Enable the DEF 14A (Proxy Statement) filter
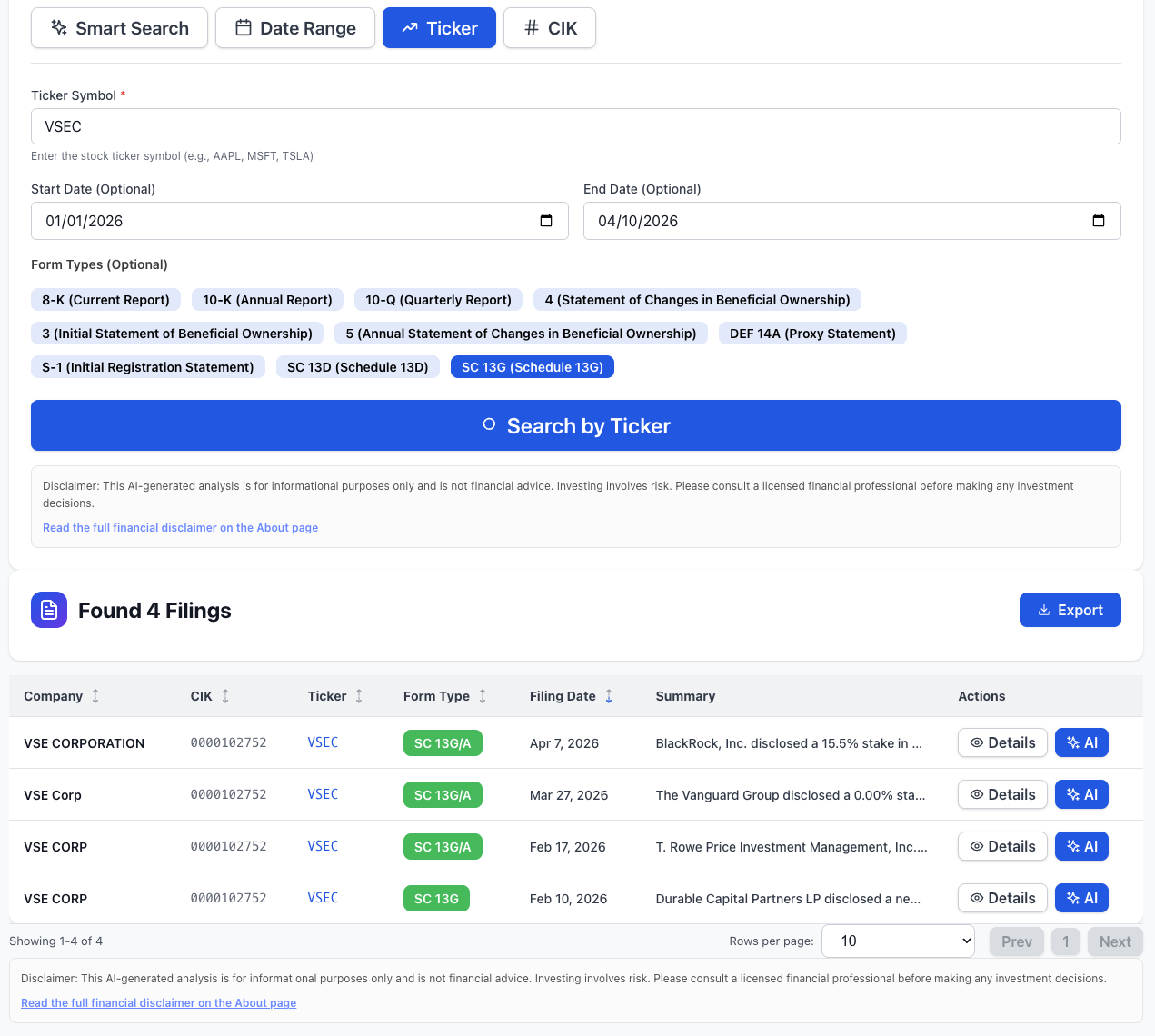The image size is (1155, 1036). 812,333
